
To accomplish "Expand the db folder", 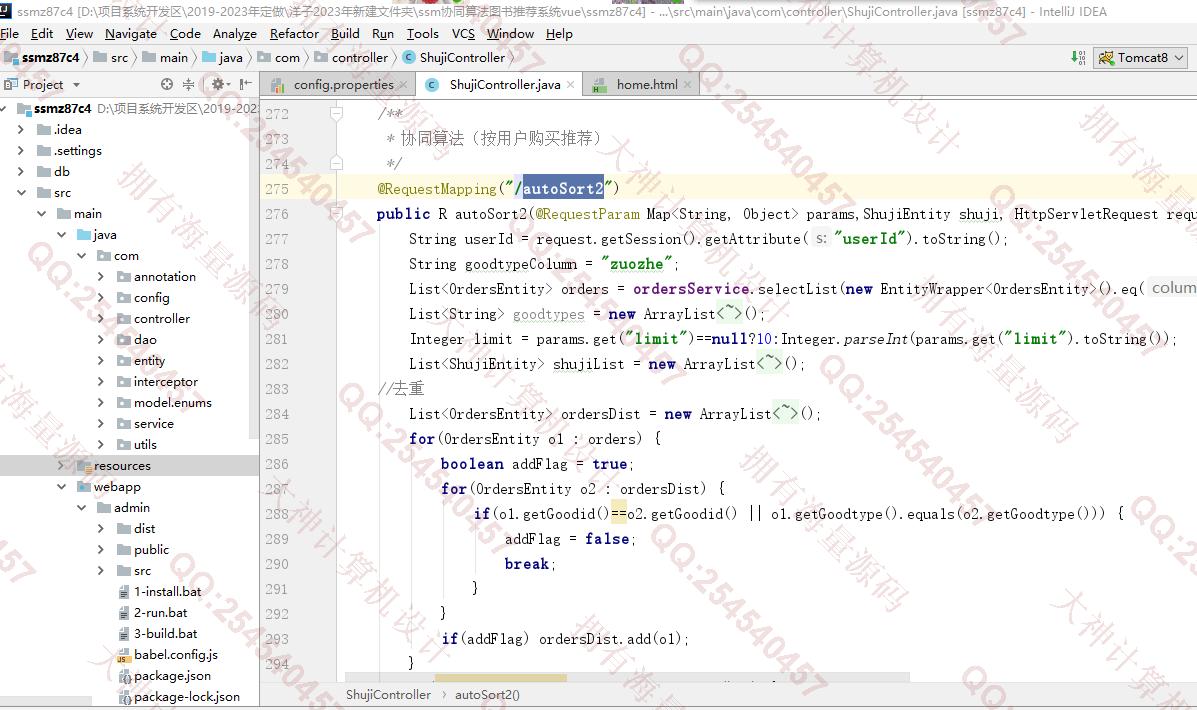I will click(21, 172).
